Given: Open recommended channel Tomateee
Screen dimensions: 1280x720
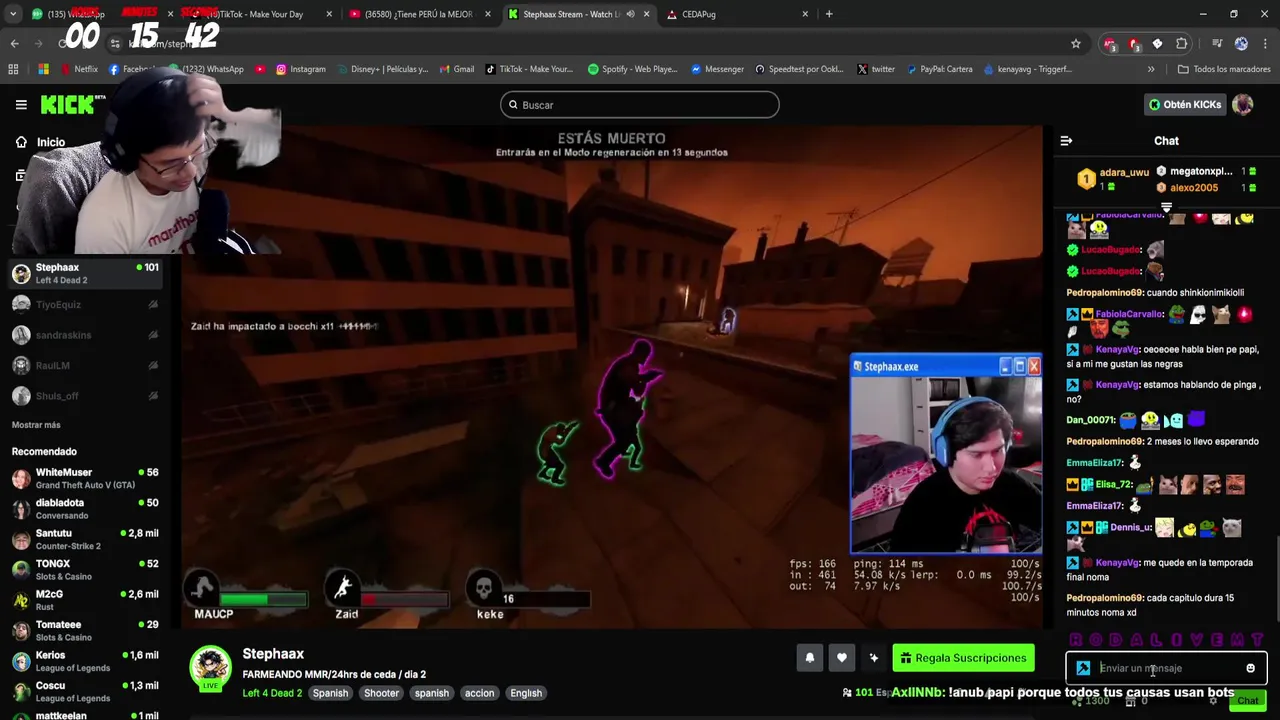Looking at the screenshot, I should tap(85, 631).
